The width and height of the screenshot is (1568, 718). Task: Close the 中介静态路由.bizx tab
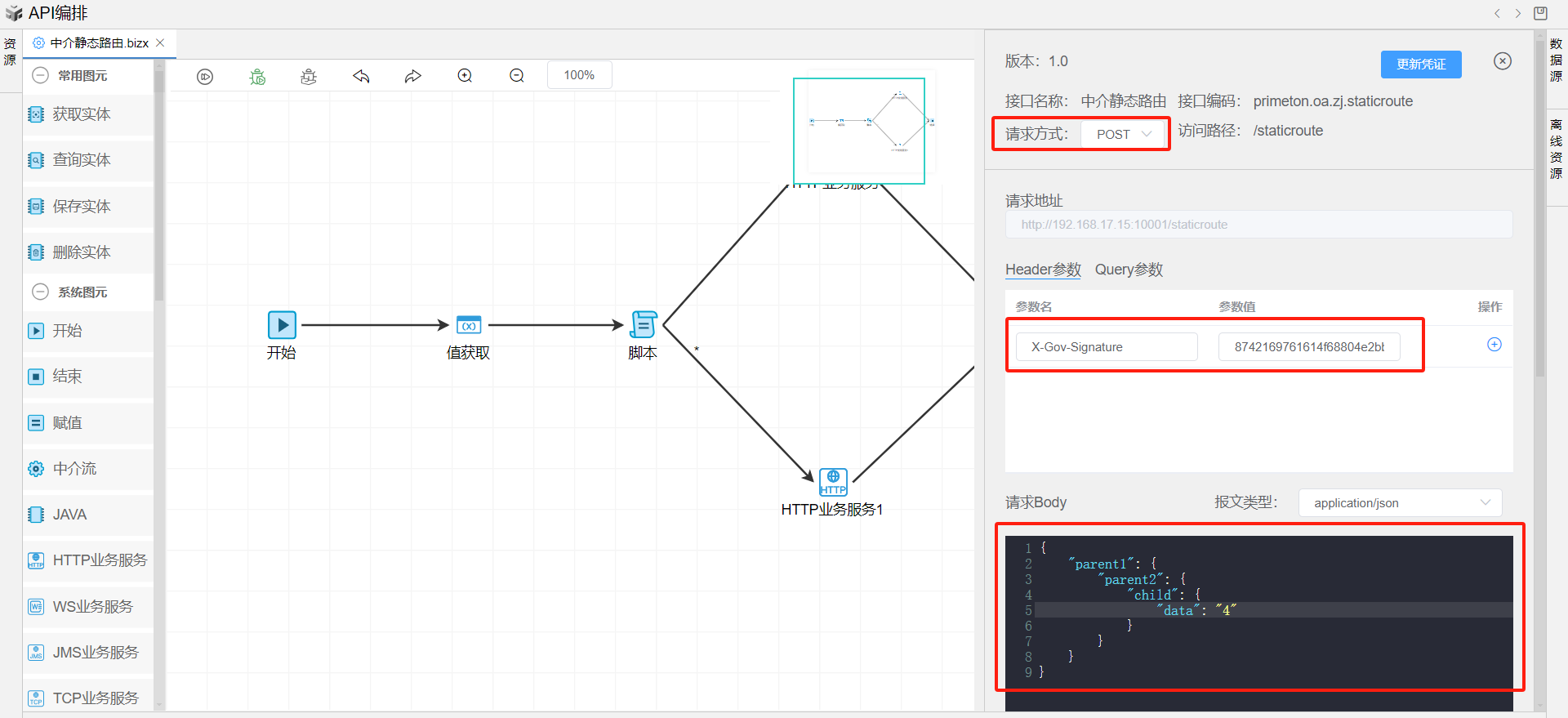coord(161,43)
